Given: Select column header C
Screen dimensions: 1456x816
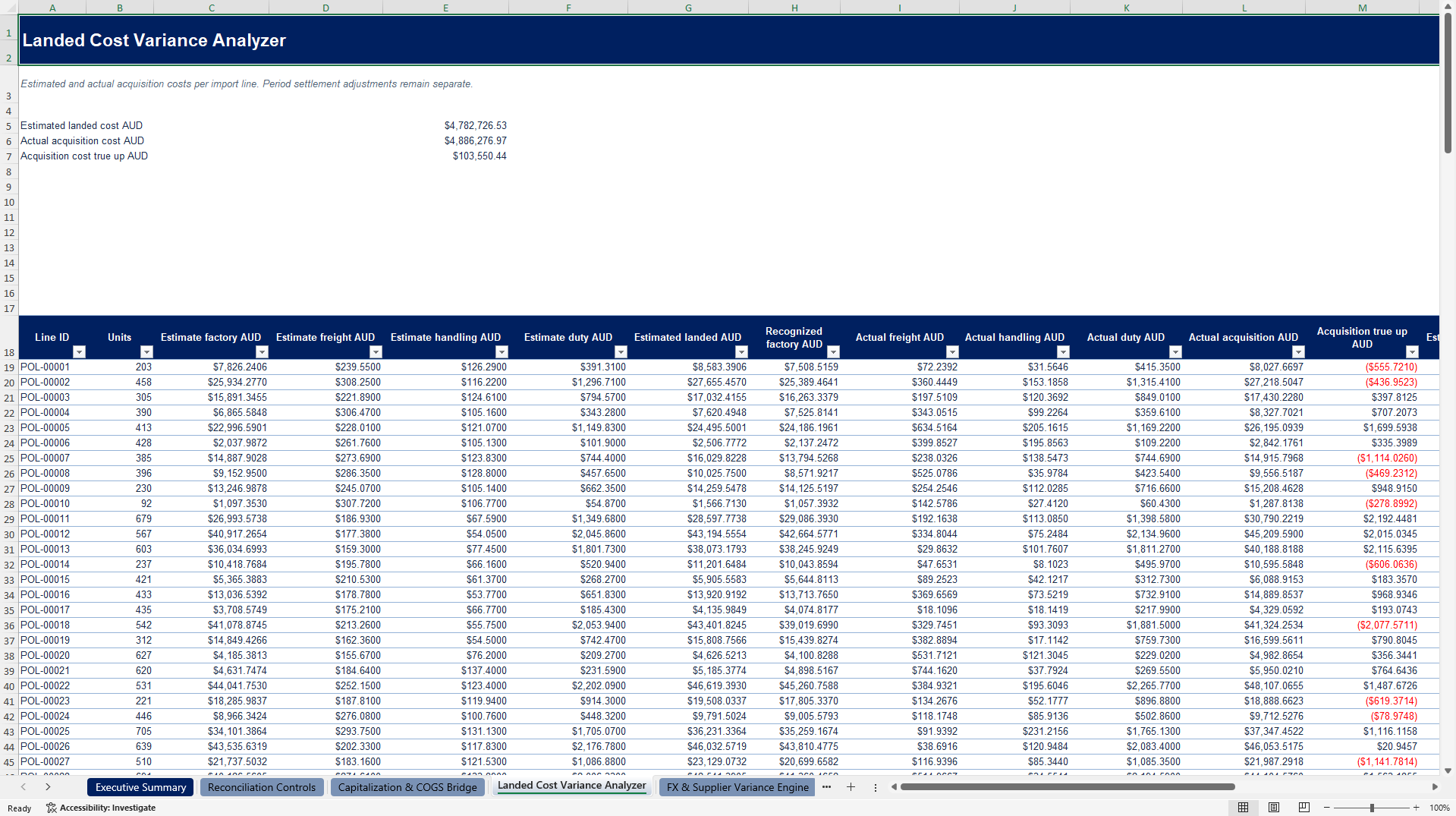Looking at the screenshot, I should (211, 8).
